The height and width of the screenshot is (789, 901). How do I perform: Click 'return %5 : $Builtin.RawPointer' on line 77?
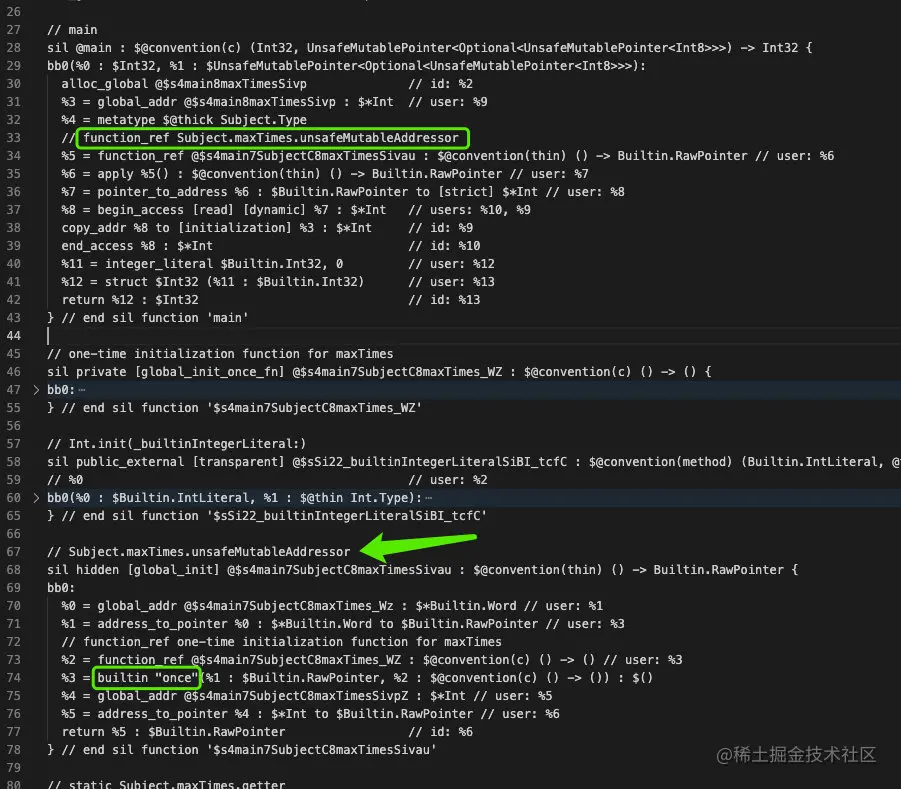point(173,732)
